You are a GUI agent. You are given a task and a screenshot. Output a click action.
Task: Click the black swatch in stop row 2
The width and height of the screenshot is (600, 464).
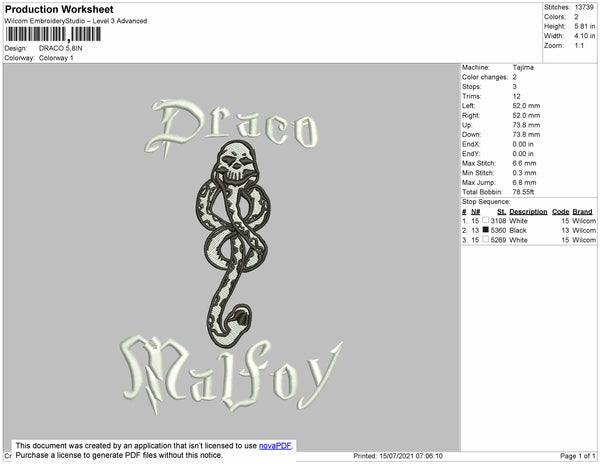[486, 230]
